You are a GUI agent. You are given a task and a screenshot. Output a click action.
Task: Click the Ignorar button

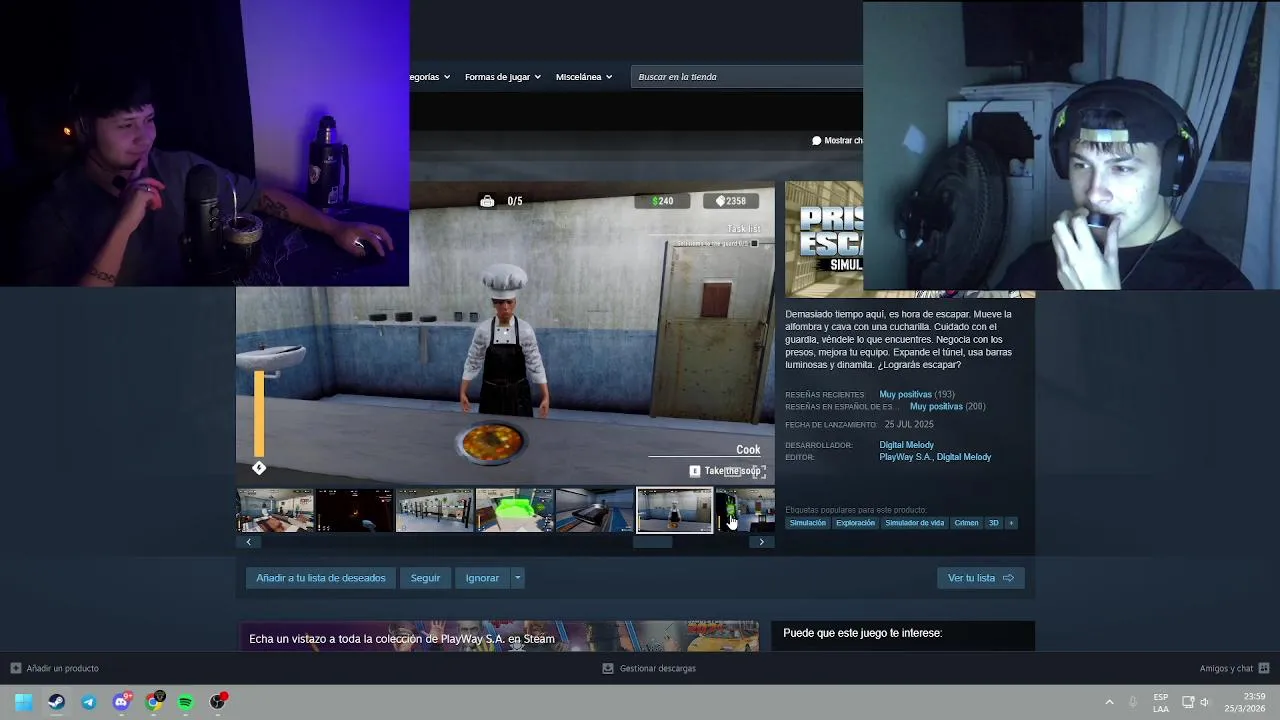coord(482,578)
